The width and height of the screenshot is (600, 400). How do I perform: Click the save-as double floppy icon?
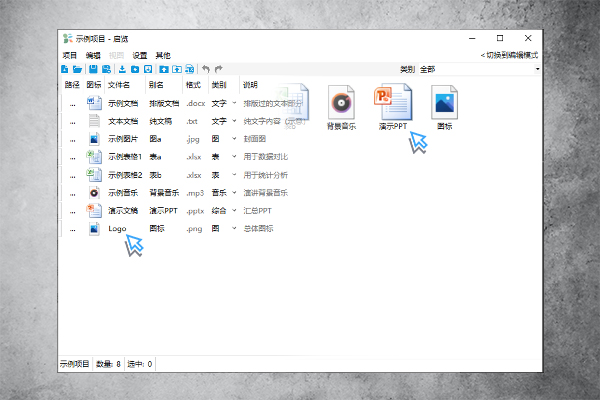coord(106,69)
